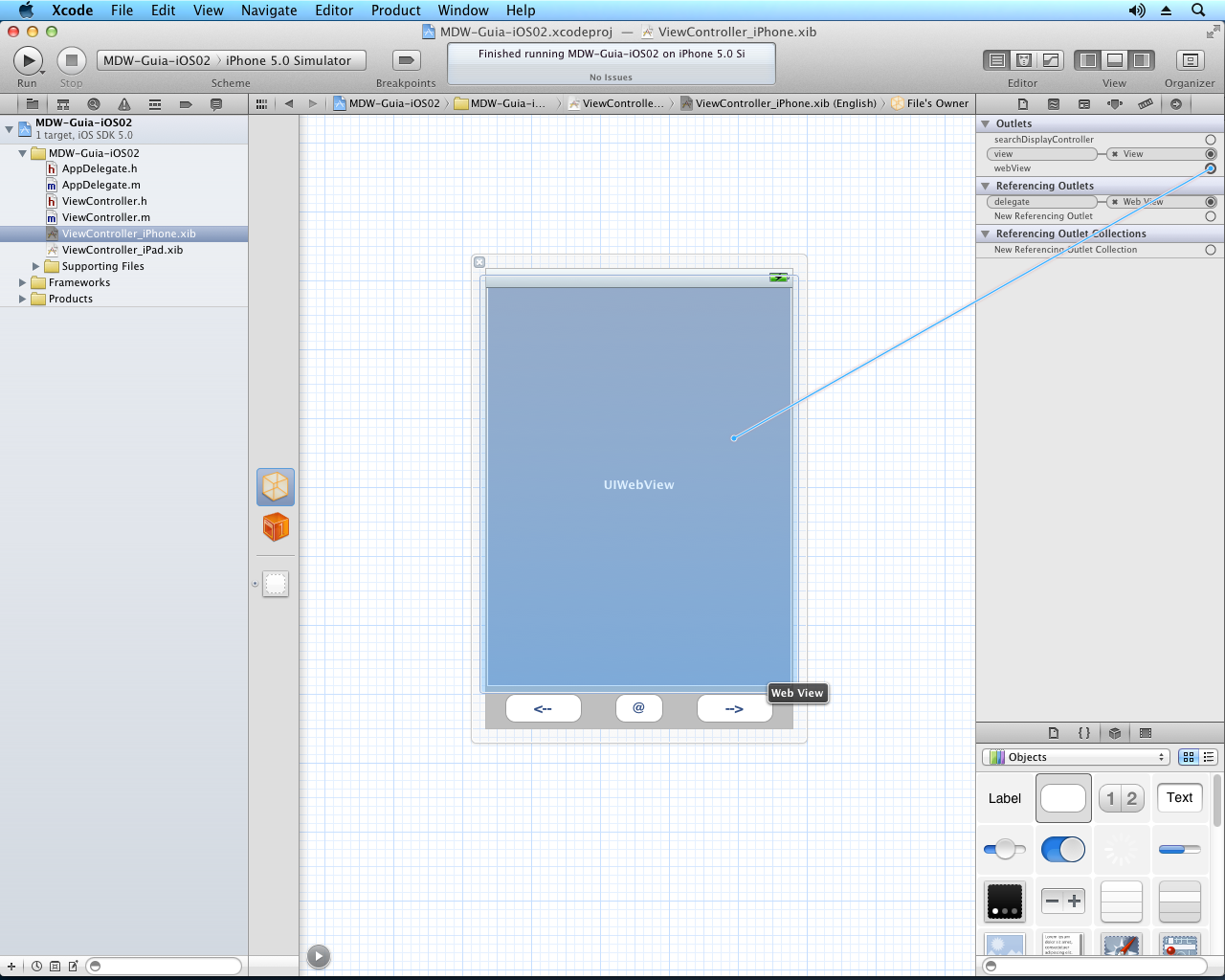Hide the Navigator pane
The image size is (1225, 980).
point(1088,60)
